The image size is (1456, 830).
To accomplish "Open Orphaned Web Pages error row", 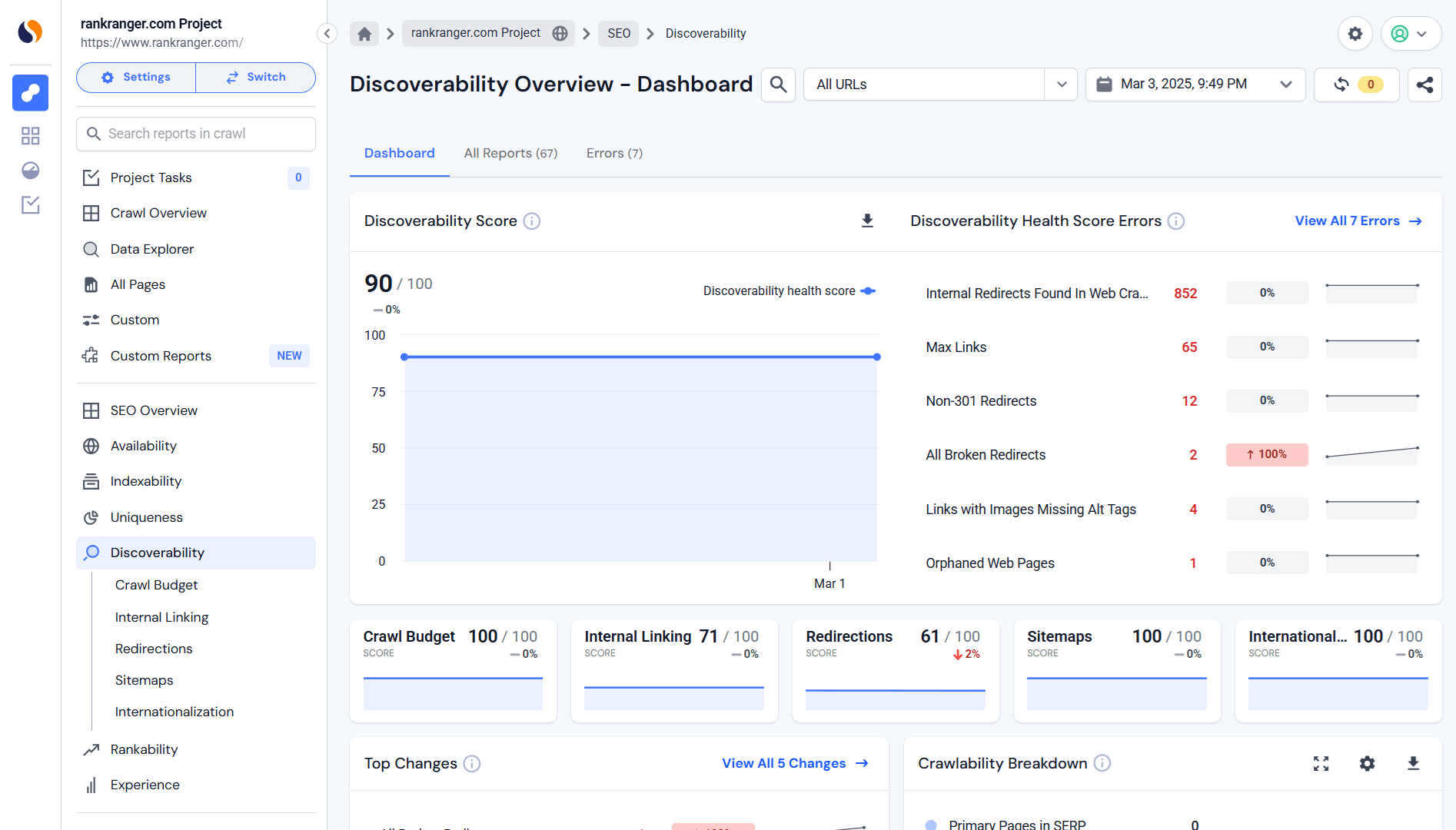I will (x=1172, y=563).
